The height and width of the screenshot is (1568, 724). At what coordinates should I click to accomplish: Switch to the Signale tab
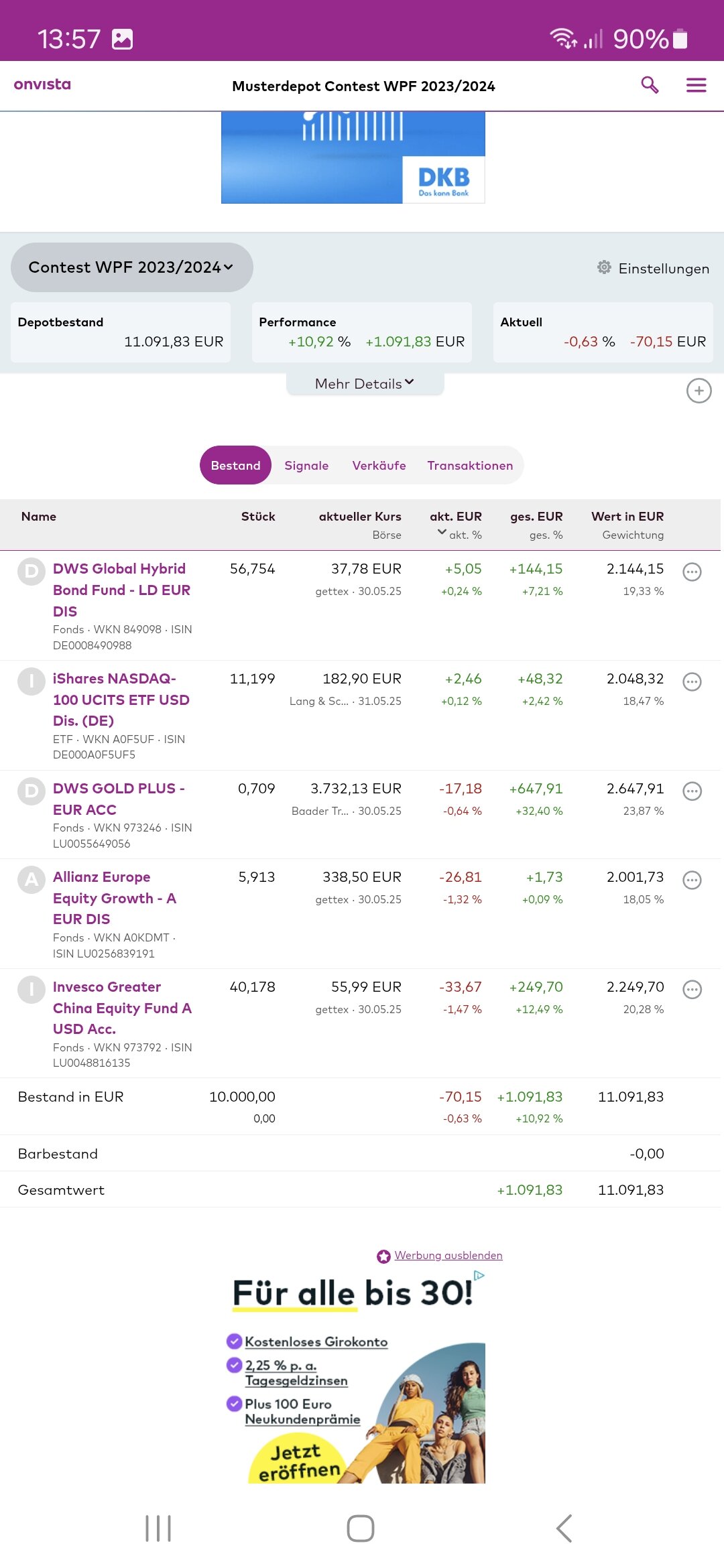click(306, 465)
